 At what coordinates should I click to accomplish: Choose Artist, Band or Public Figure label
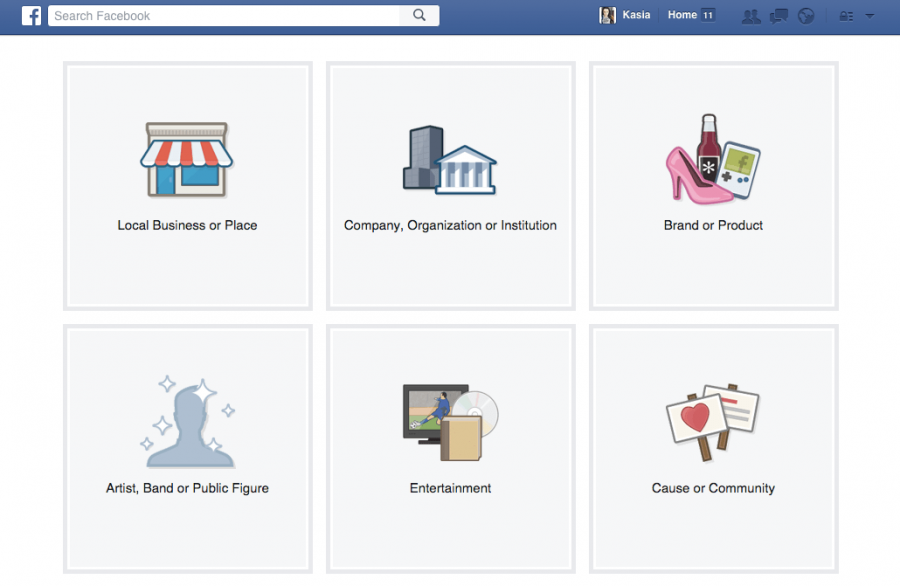tap(187, 488)
